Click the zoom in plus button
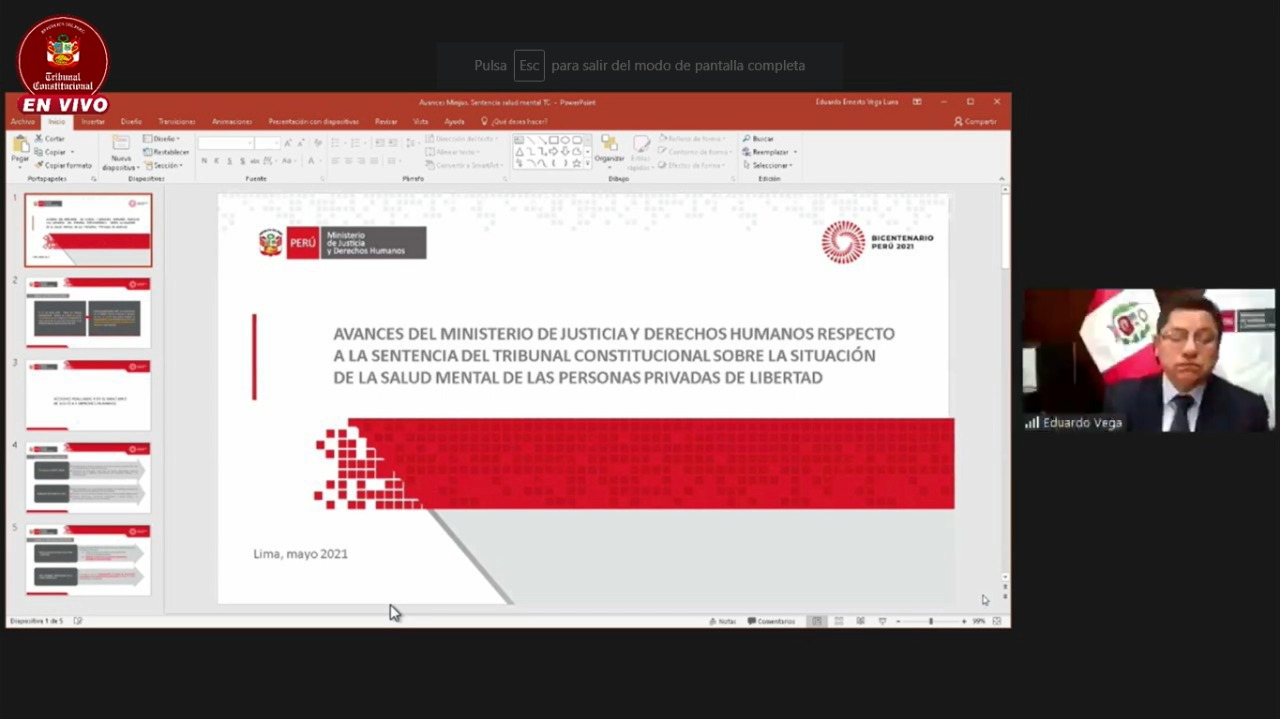 964,621
